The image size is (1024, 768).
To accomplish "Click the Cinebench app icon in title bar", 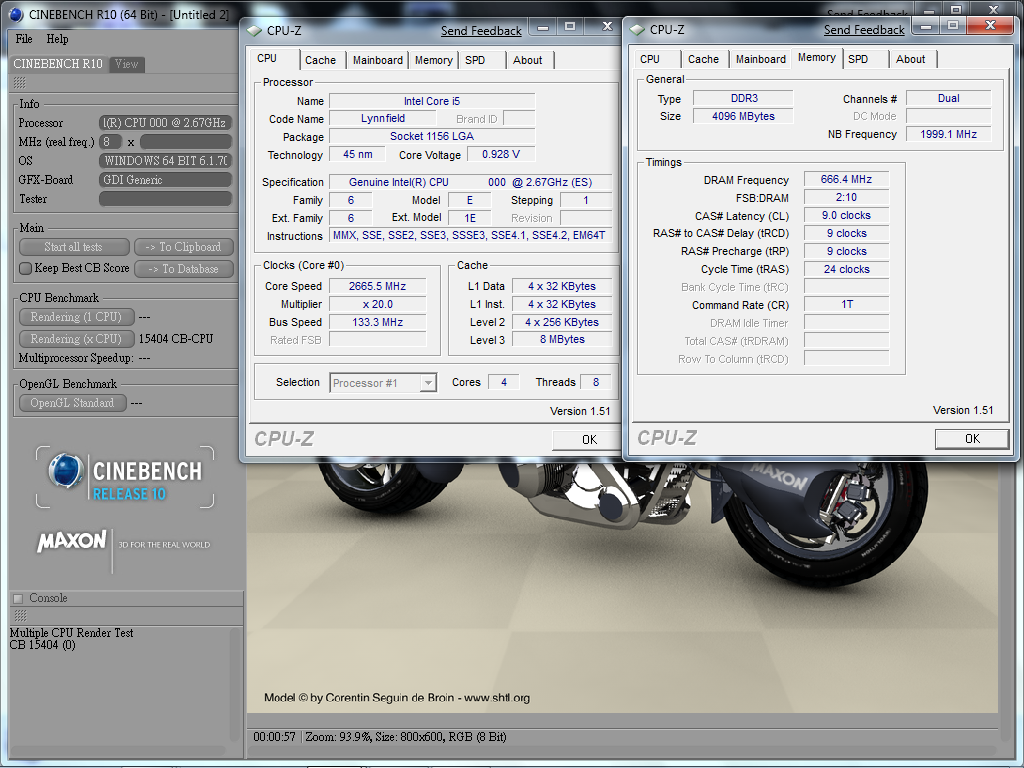I will tap(16, 14).
